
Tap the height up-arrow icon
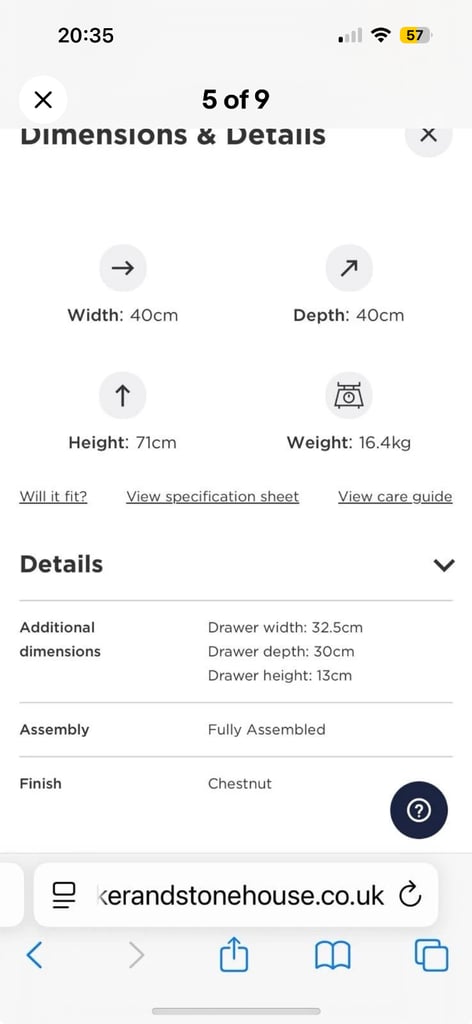[123, 395]
